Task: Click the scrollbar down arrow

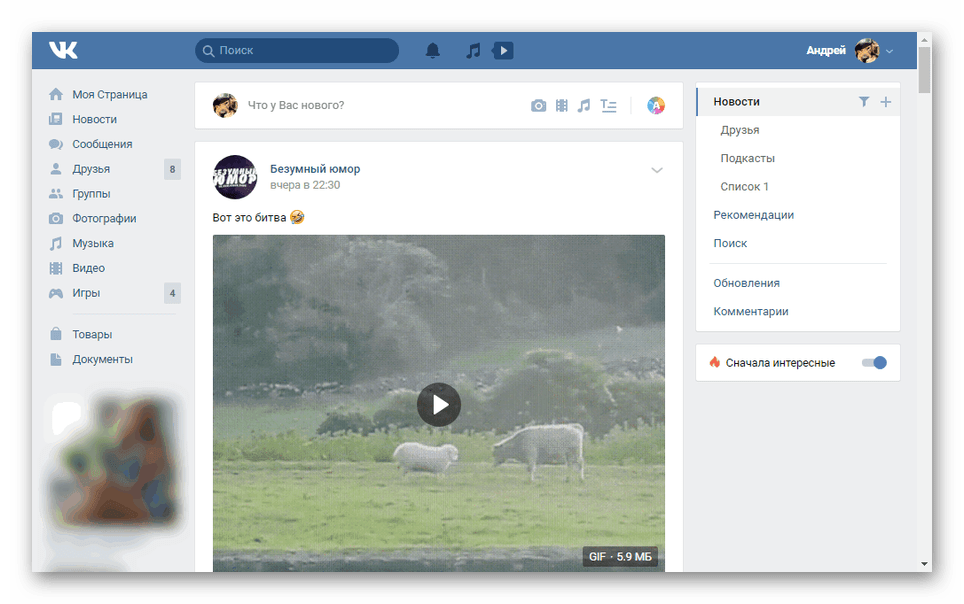Action: (x=924, y=563)
